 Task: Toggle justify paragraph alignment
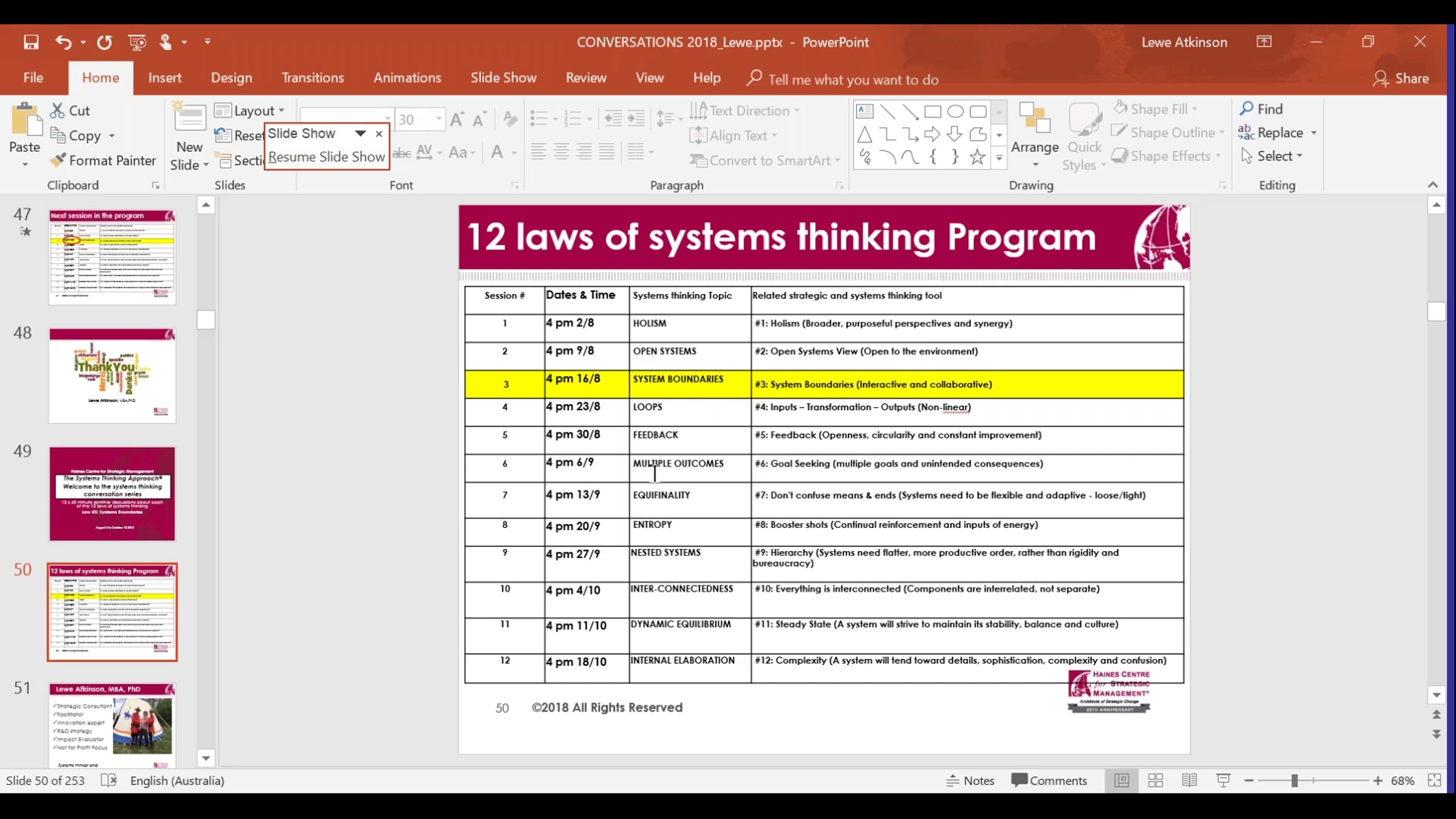607,151
